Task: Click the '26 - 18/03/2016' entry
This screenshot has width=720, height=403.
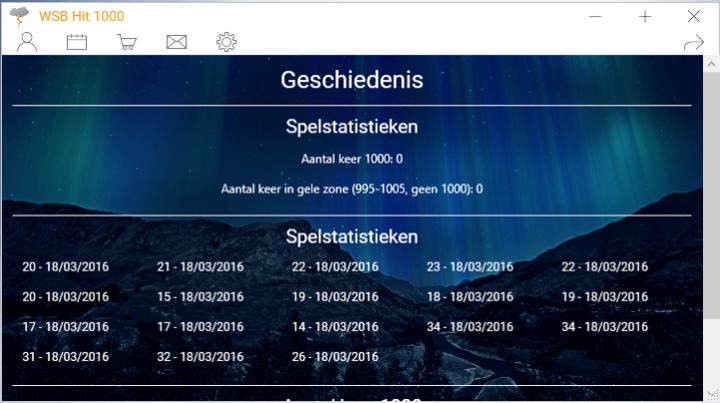Action: pos(335,356)
